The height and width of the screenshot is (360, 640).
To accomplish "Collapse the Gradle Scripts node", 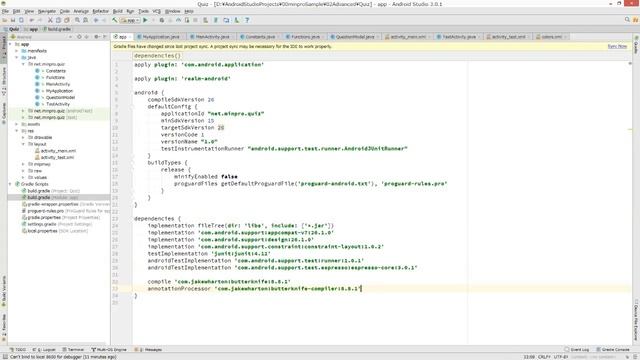I will click(x=11, y=184).
